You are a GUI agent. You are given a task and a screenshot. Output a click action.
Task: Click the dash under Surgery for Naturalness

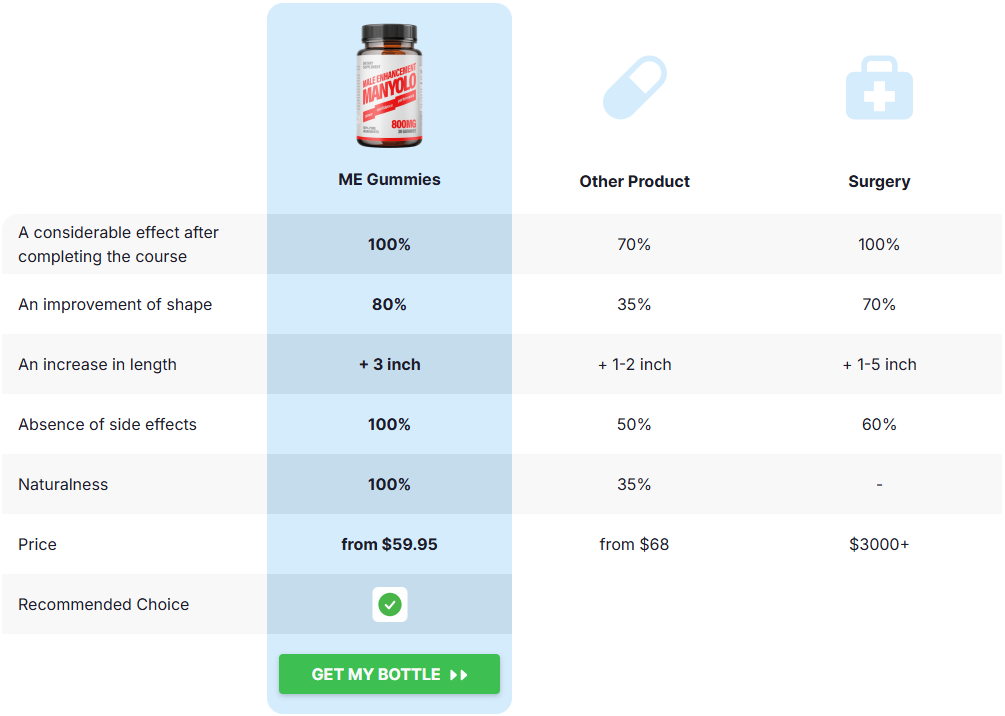point(878,484)
